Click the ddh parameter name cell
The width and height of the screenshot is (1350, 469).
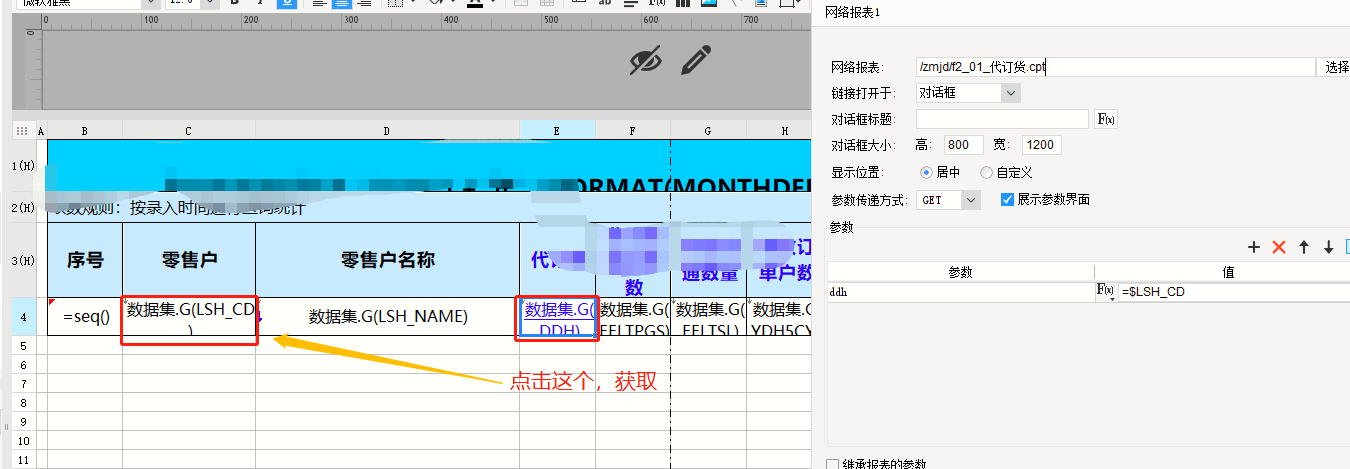click(960, 292)
